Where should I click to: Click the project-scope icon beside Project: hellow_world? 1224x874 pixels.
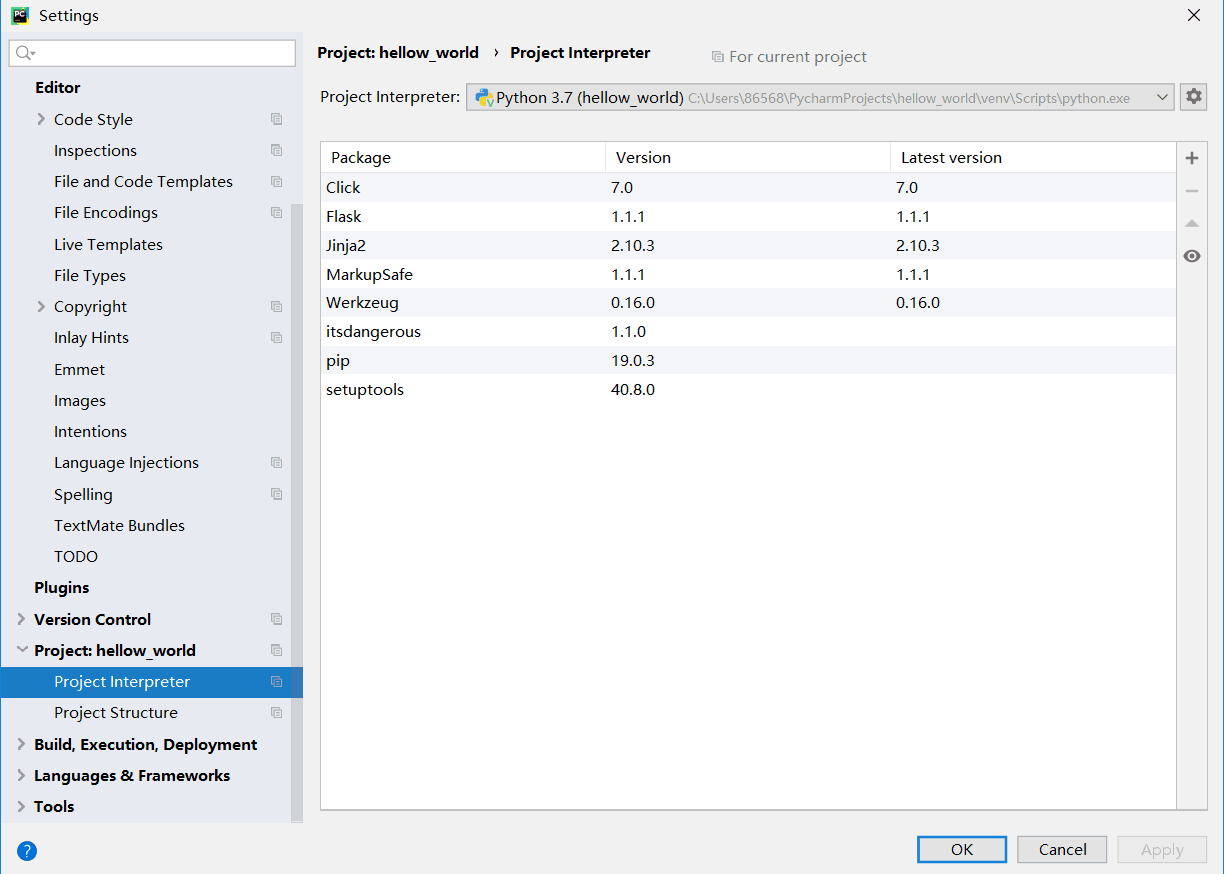click(x=277, y=650)
